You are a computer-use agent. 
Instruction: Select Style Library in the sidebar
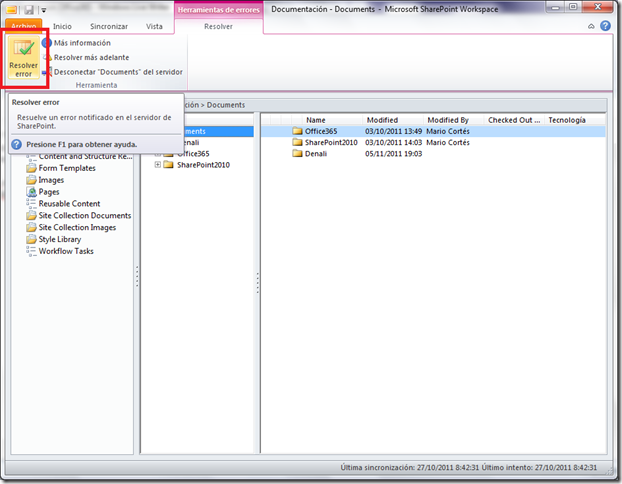(60, 240)
